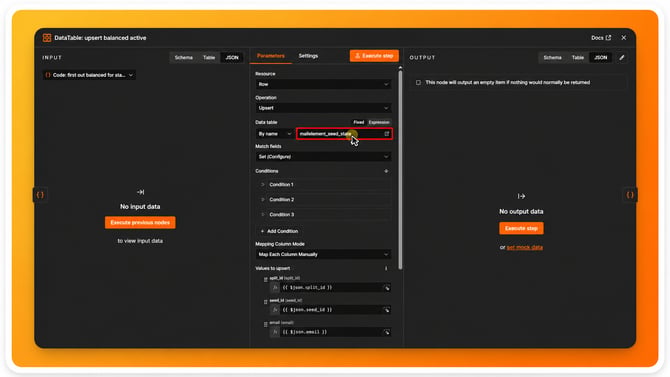
Task: Add a condition with the plus icon
Action: pyautogui.click(x=386, y=171)
